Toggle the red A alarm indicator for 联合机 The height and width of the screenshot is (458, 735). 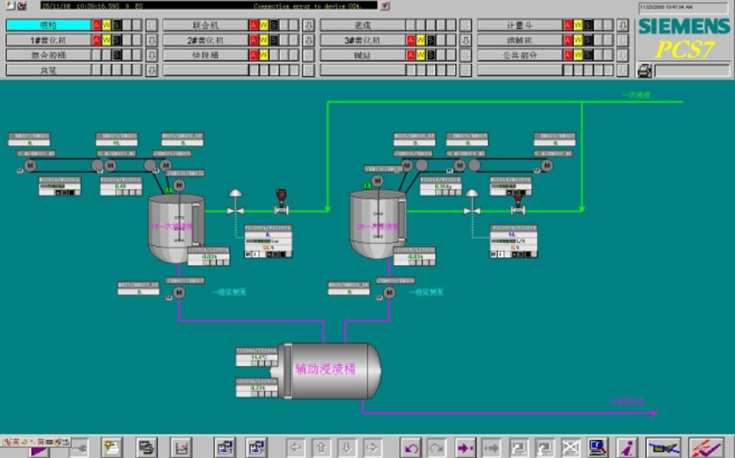point(254,25)
